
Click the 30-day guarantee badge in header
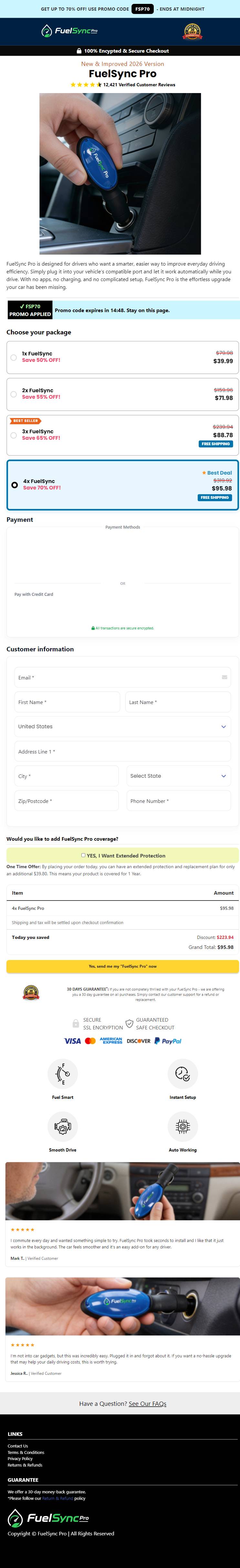click(x=193, y=32)
